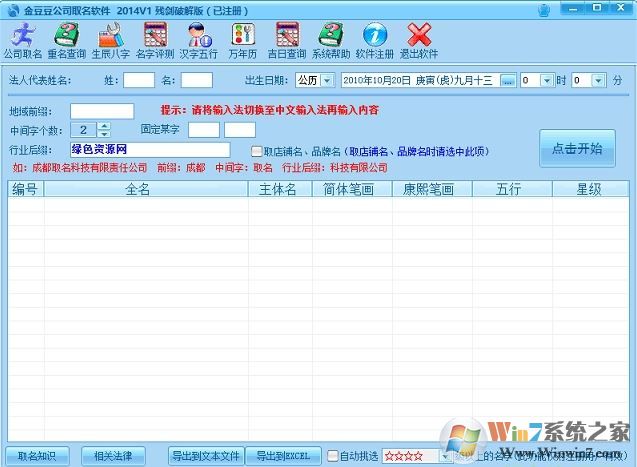Open the star rating dropdown
Viewport: 637px width, 467px height.
(x=445, y=456)
